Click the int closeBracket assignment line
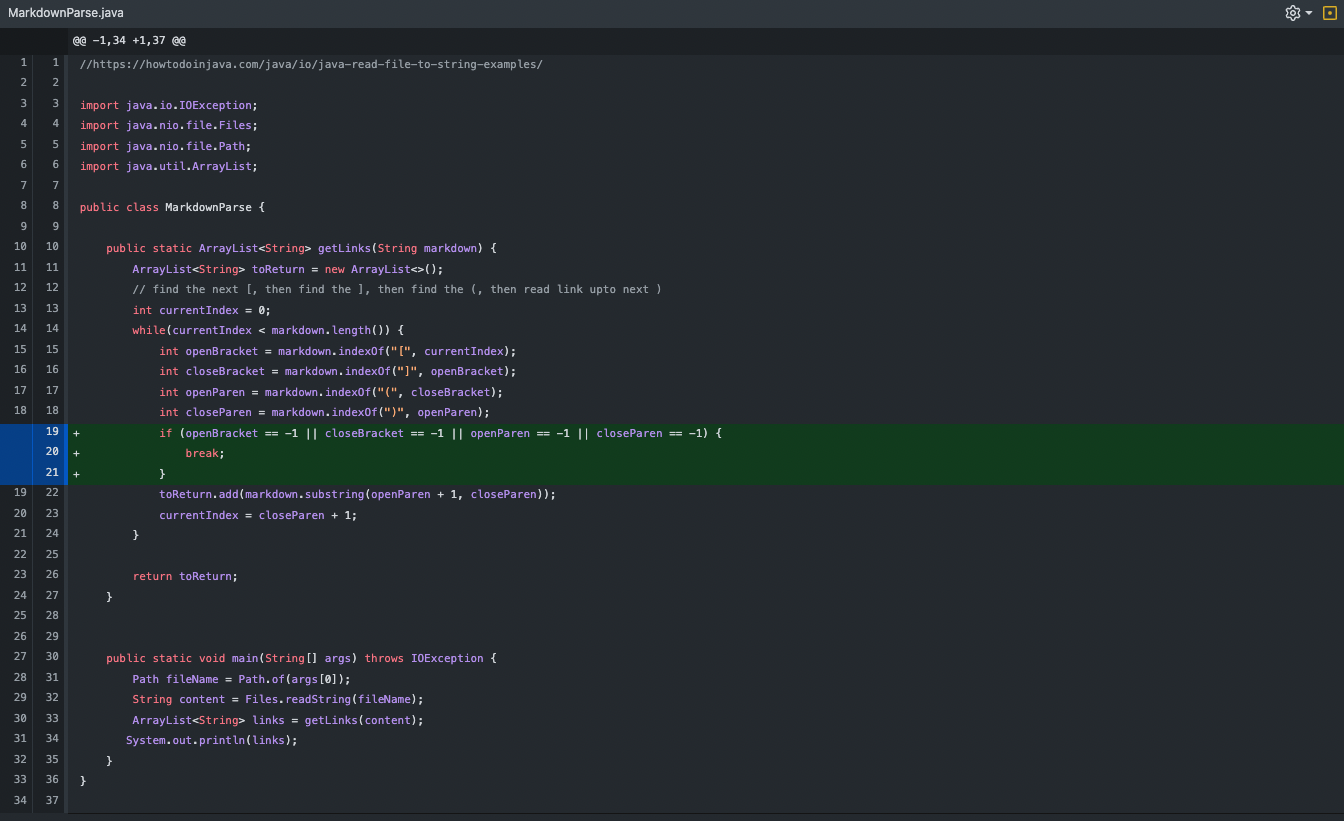 [x=338, y=371]
